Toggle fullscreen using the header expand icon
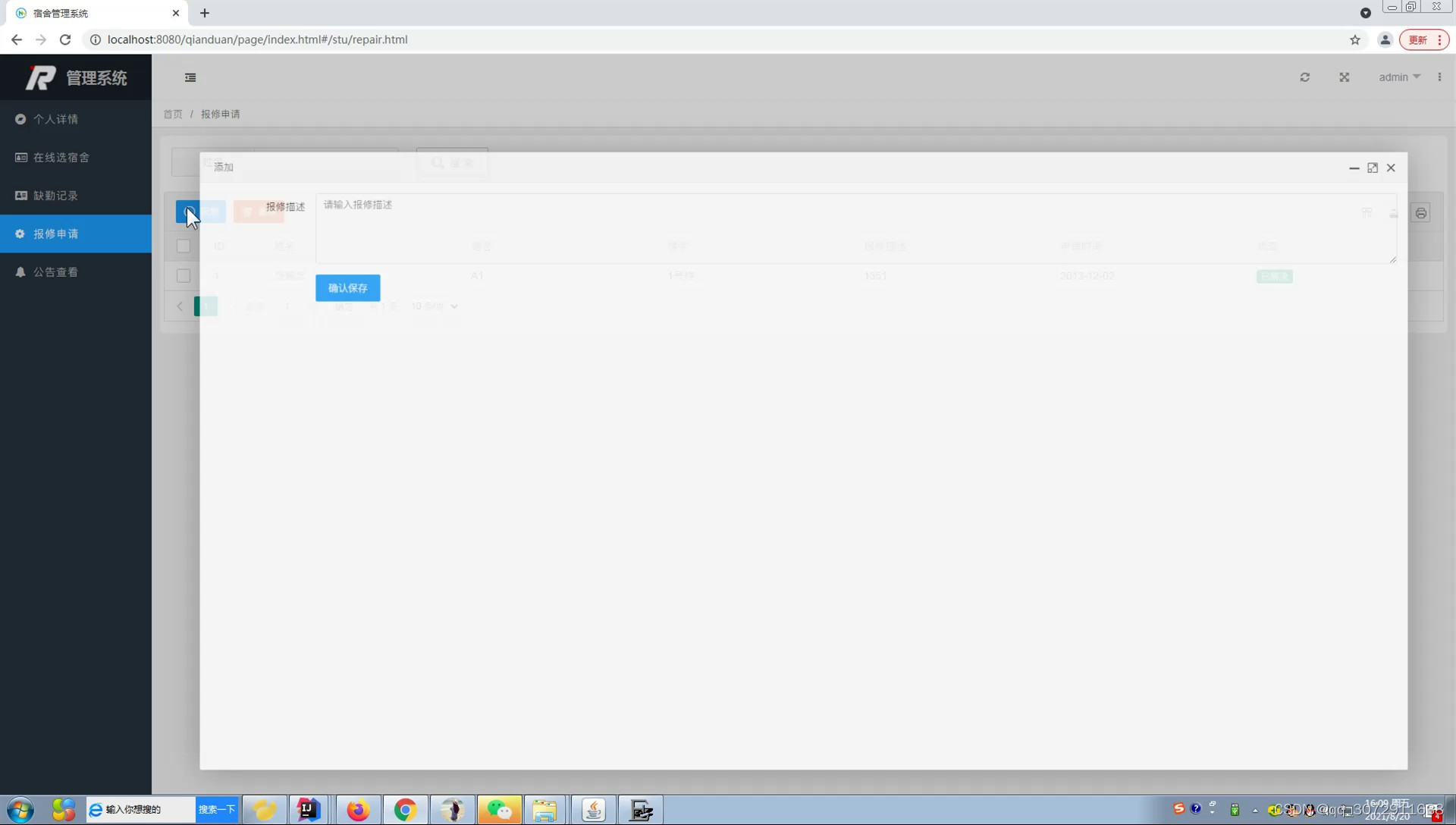Screen dimensions: 1456x825 pyautogui.click(x=1345, y=77)
